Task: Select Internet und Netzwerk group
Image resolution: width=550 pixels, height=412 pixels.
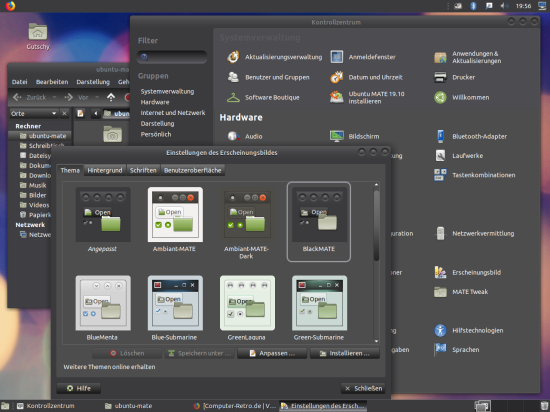Action: coord(173,113)
